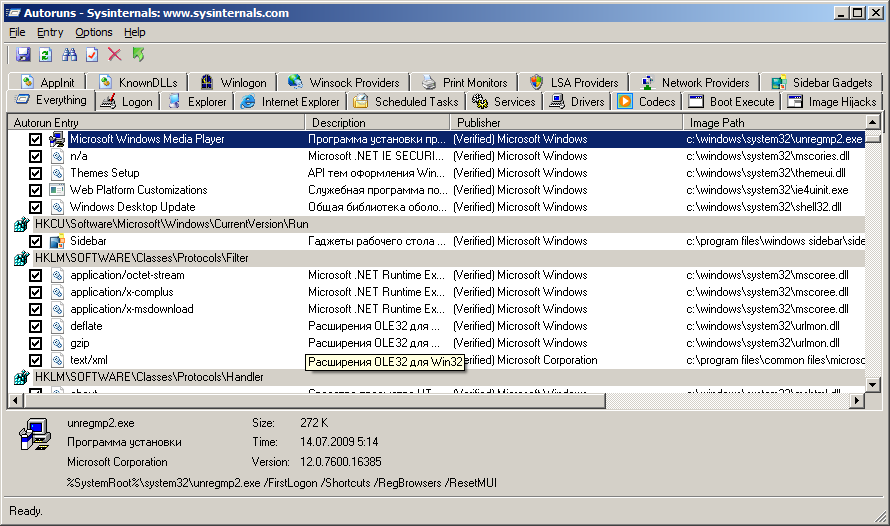This screenshot has height=526, width=890.
Task: Toggle the application/x-complus checkbox
Action: click(35, 293)
